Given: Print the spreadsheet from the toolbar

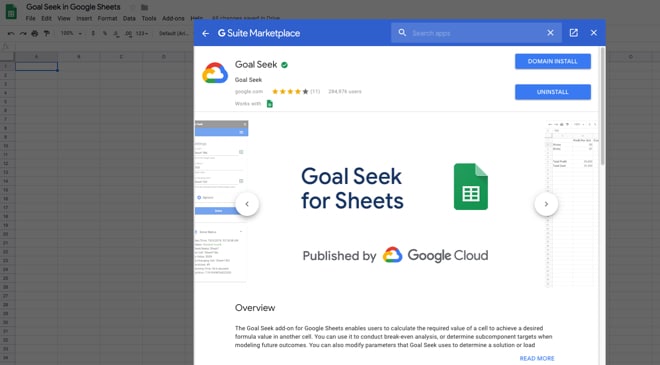Looking at the screenshot, I should tap(35, 33).
